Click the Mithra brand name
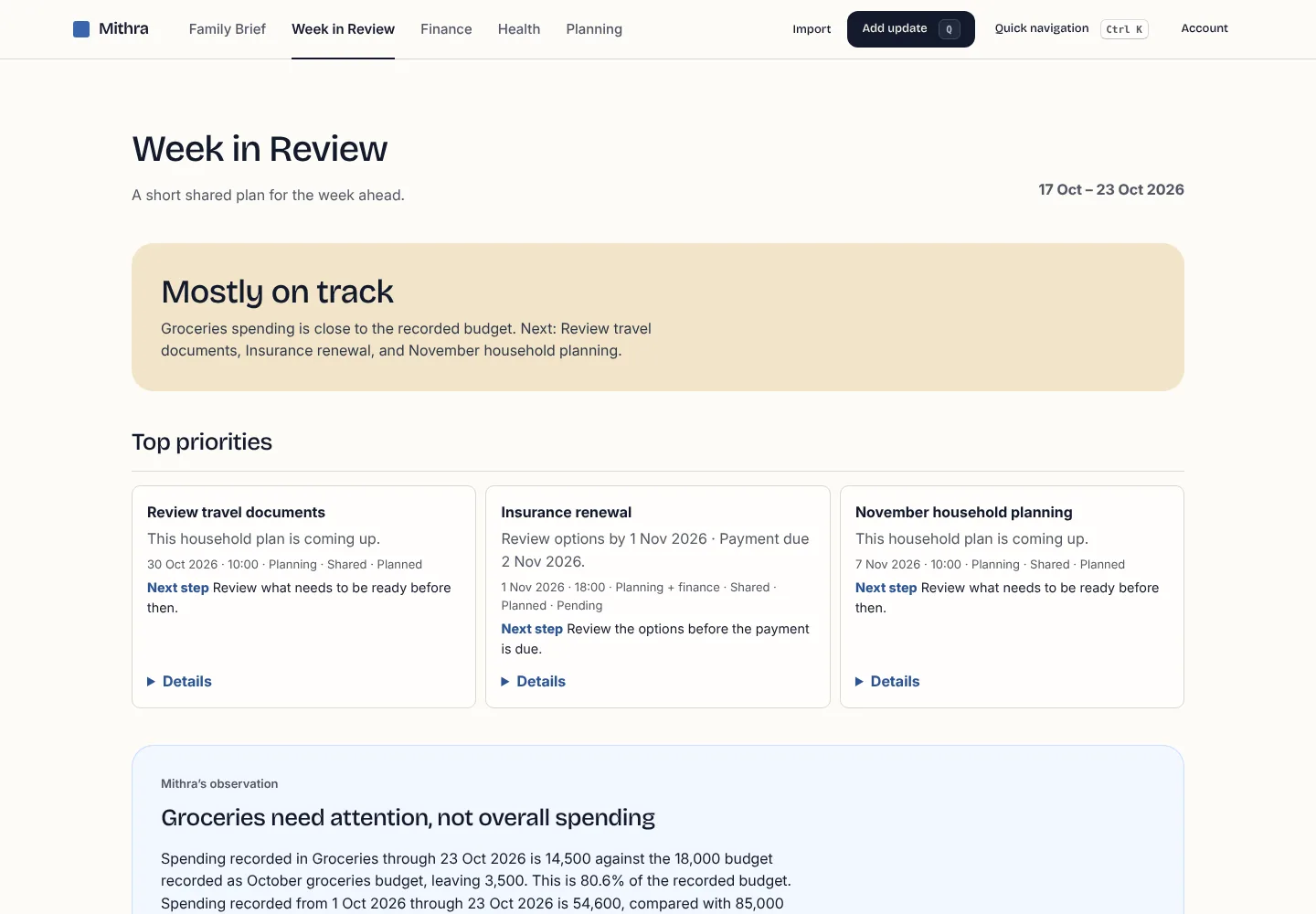Viewport: 1316px width, 914px height. coord(123,28)
